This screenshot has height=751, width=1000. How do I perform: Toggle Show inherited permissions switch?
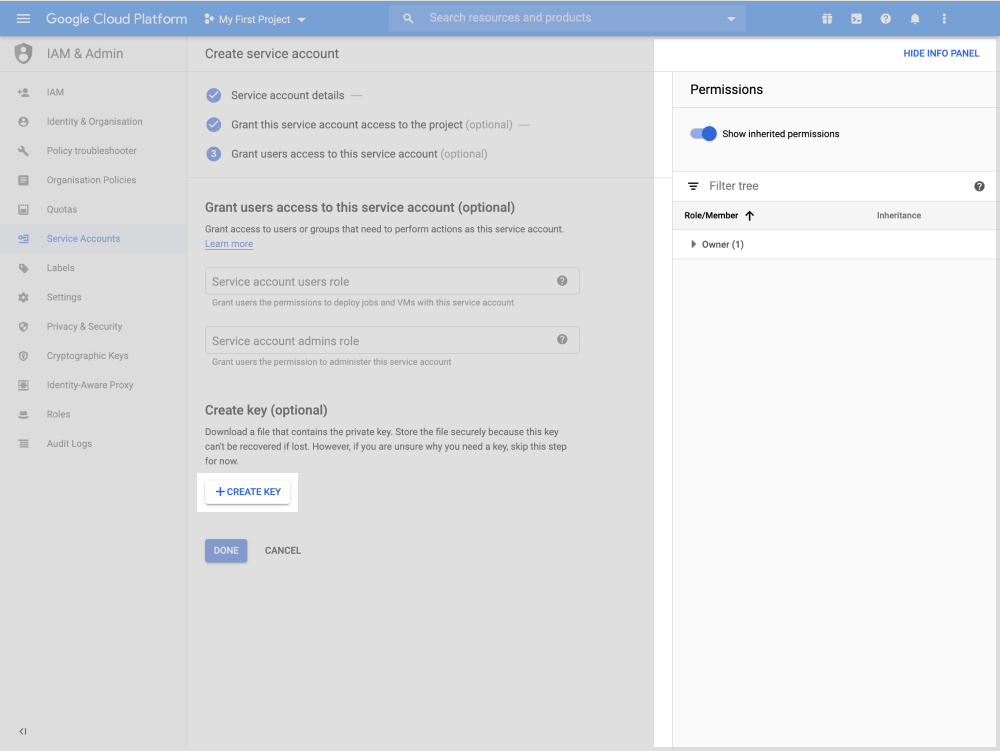tap(704, 134)
